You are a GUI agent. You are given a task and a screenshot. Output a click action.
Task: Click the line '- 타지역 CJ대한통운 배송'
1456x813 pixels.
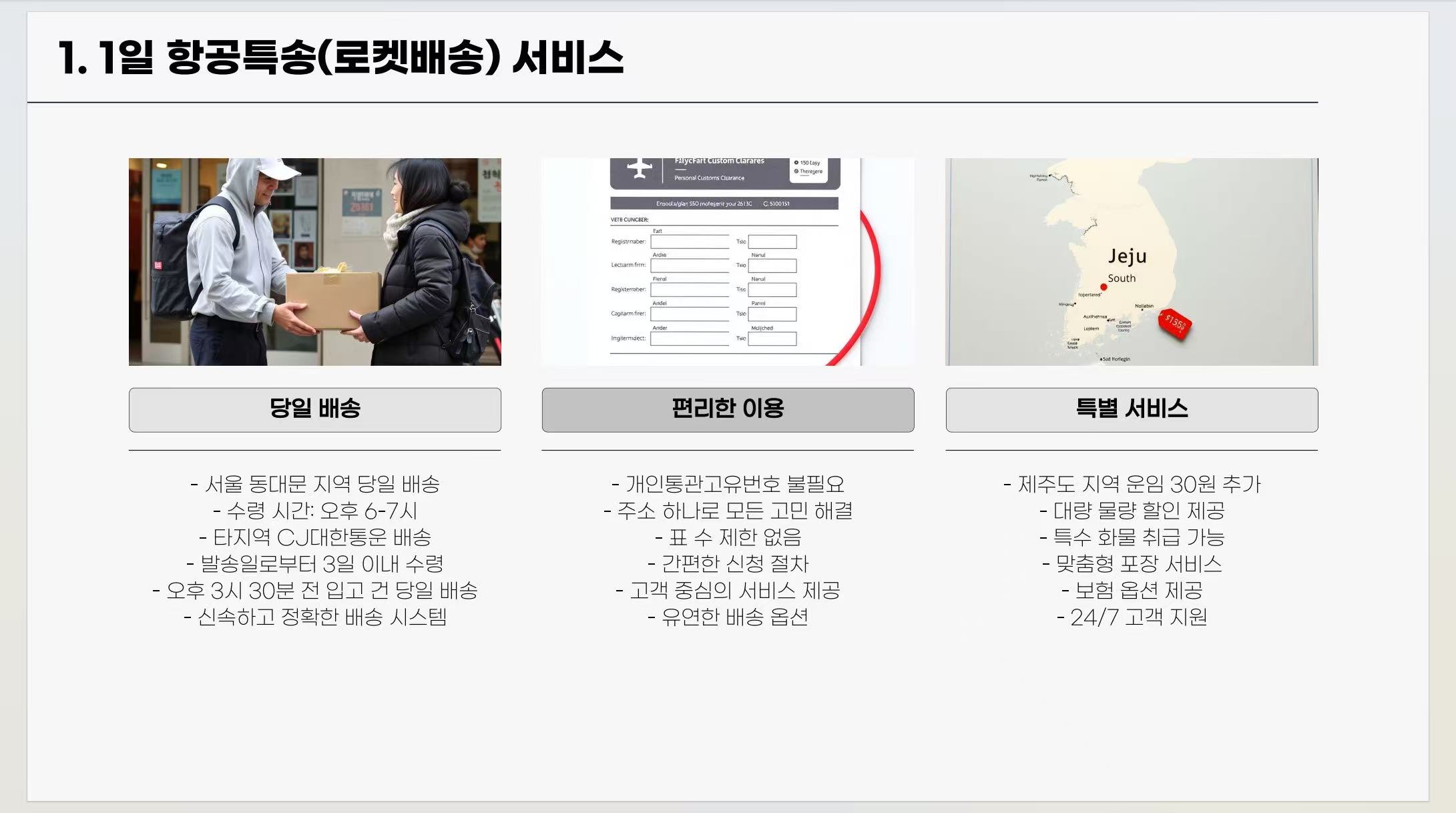(315, 537)
